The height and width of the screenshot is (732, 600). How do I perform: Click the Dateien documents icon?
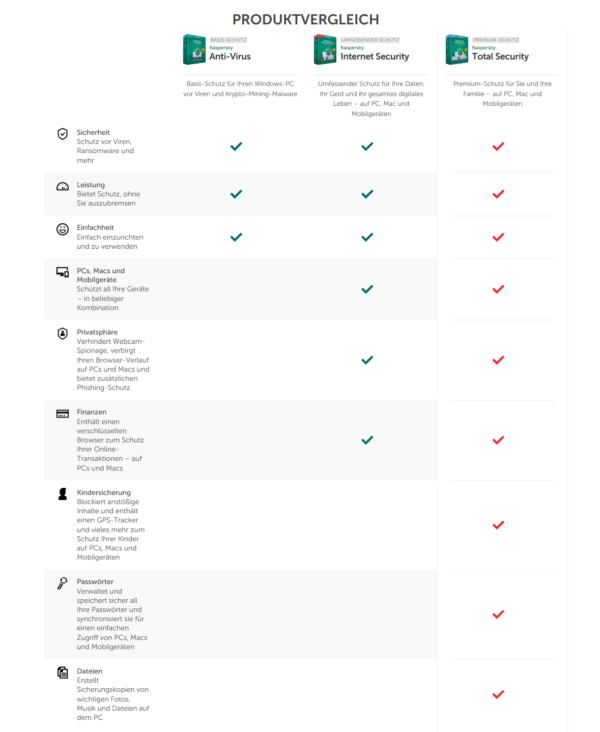click(x=62, y=672)
